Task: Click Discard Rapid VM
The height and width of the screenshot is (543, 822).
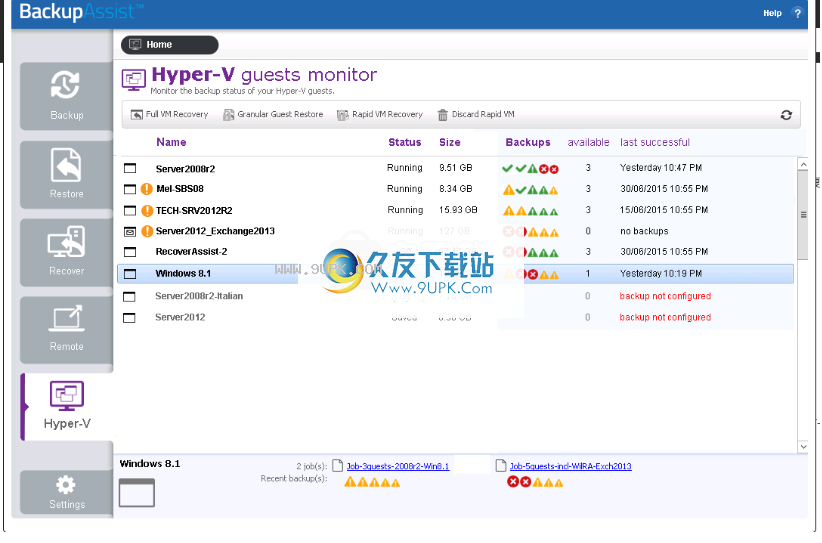Action: click(476, 114)
